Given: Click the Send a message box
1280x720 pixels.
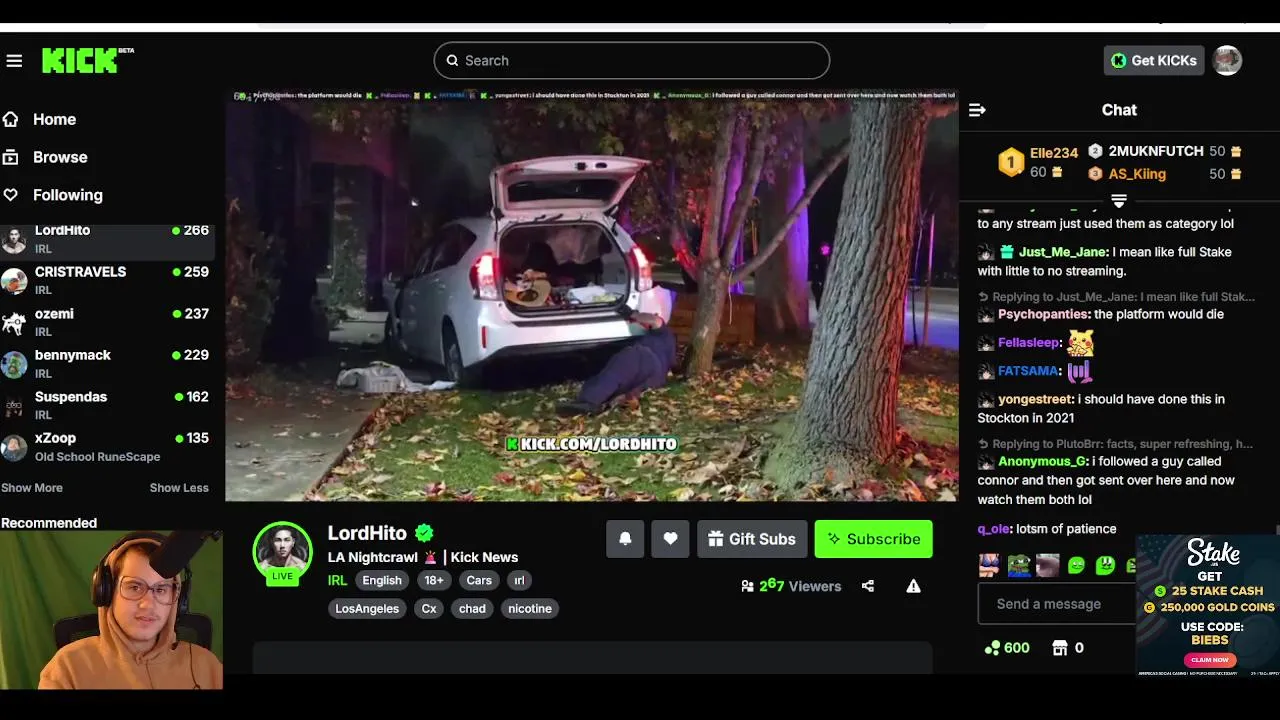Looking at the screenshot, I should tap(1056, 604).
